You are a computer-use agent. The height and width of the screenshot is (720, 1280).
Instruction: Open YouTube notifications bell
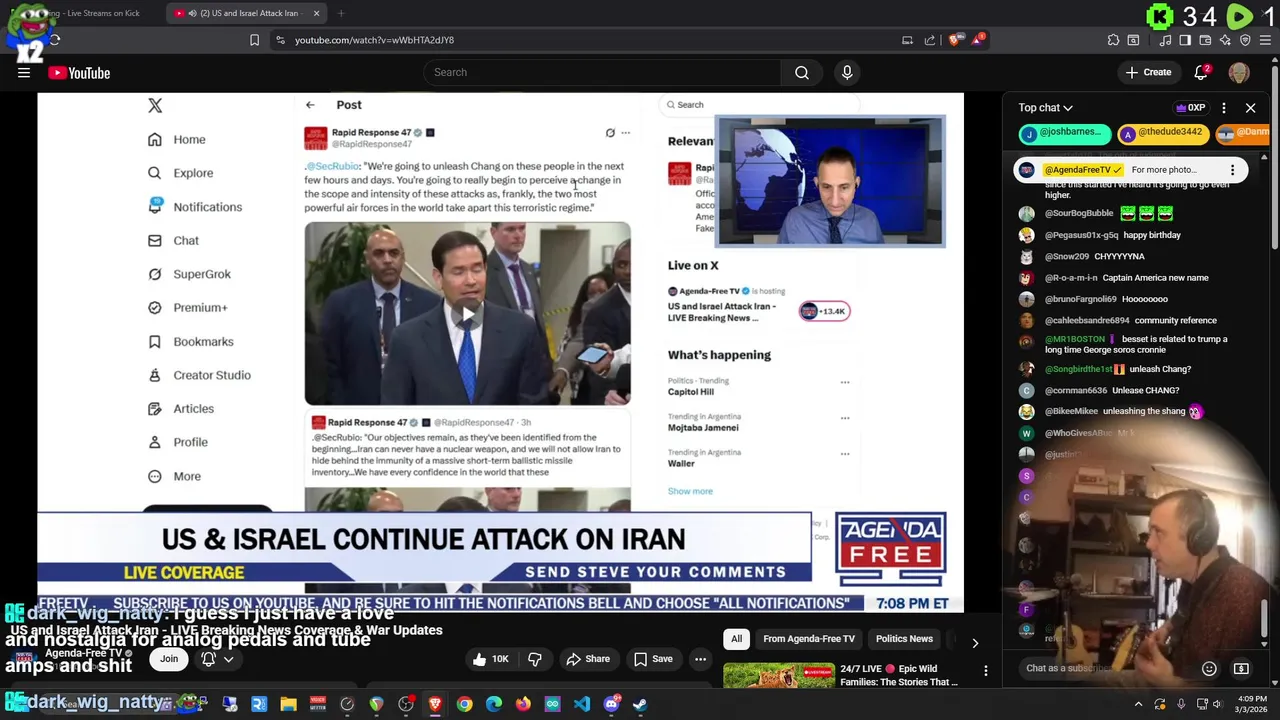pos(1202,72)
